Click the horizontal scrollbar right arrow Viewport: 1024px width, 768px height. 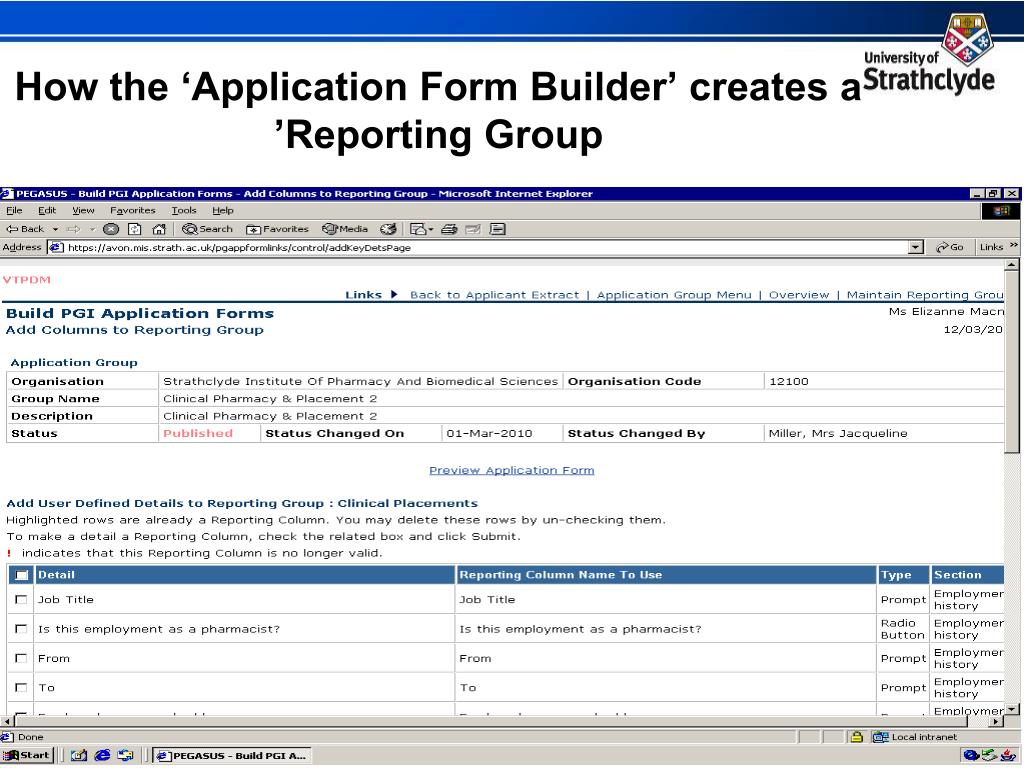[997, 722]
